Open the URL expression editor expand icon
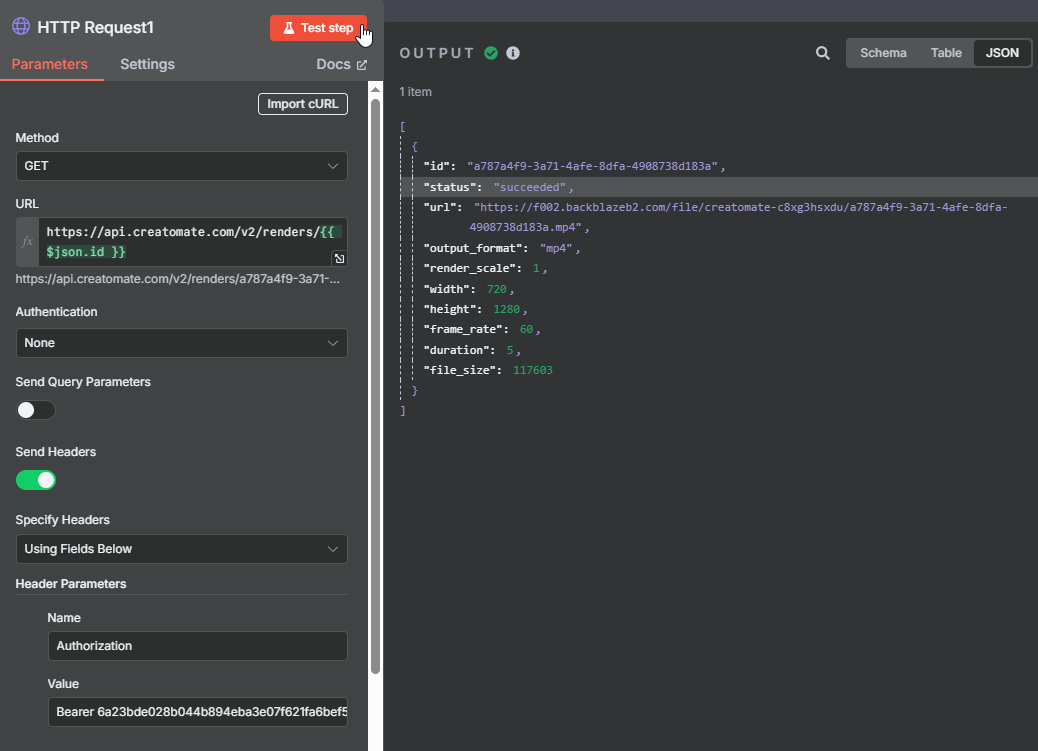 tap(339, 259)
